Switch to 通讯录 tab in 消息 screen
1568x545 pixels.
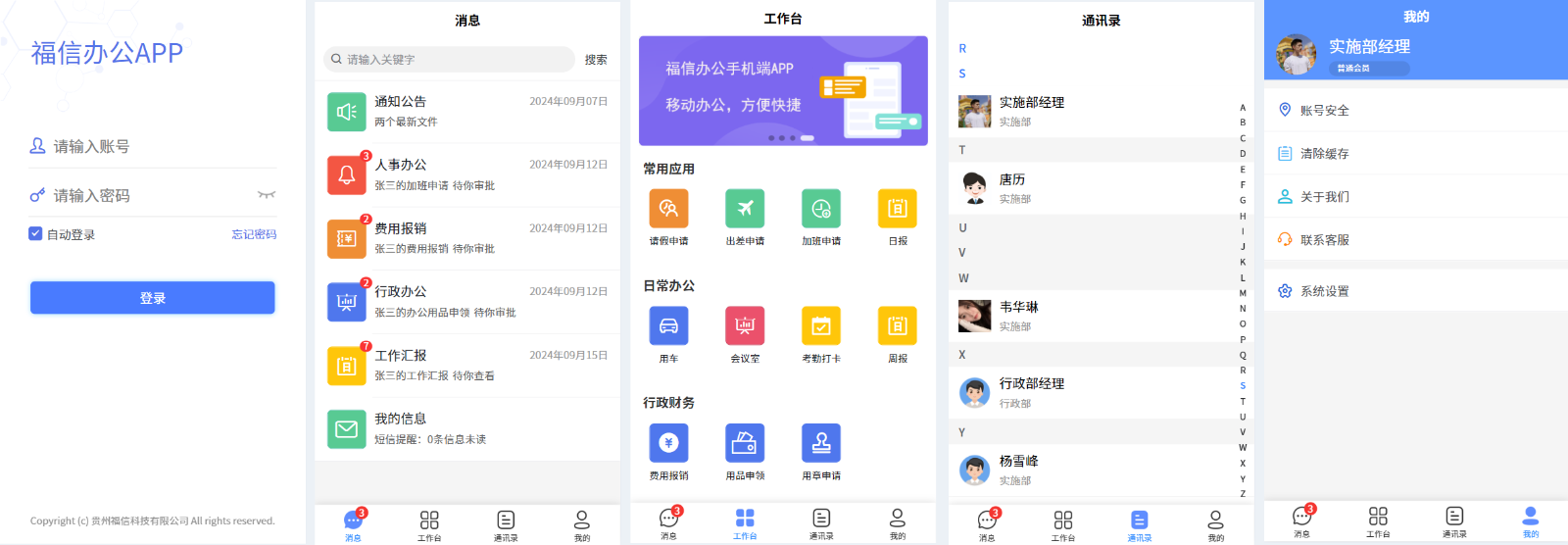pyautogui.click(x=506, y=525)
